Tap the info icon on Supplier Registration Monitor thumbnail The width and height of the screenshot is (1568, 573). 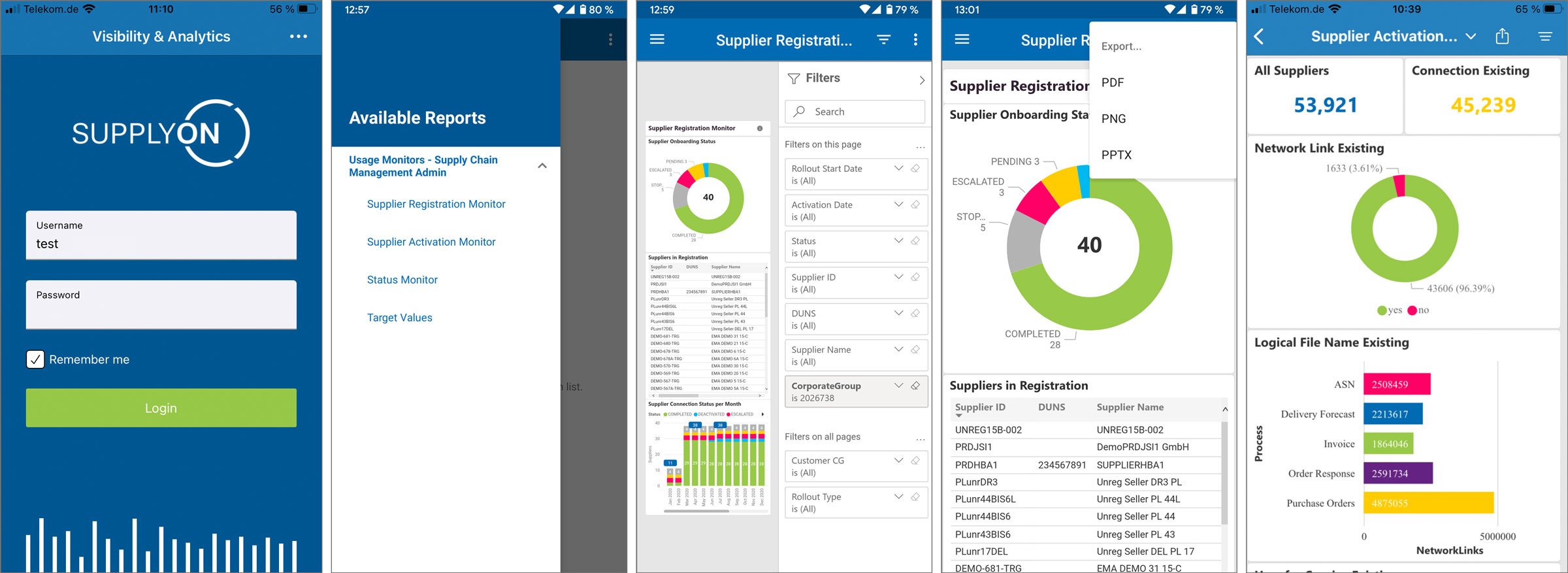pos(760,128)
